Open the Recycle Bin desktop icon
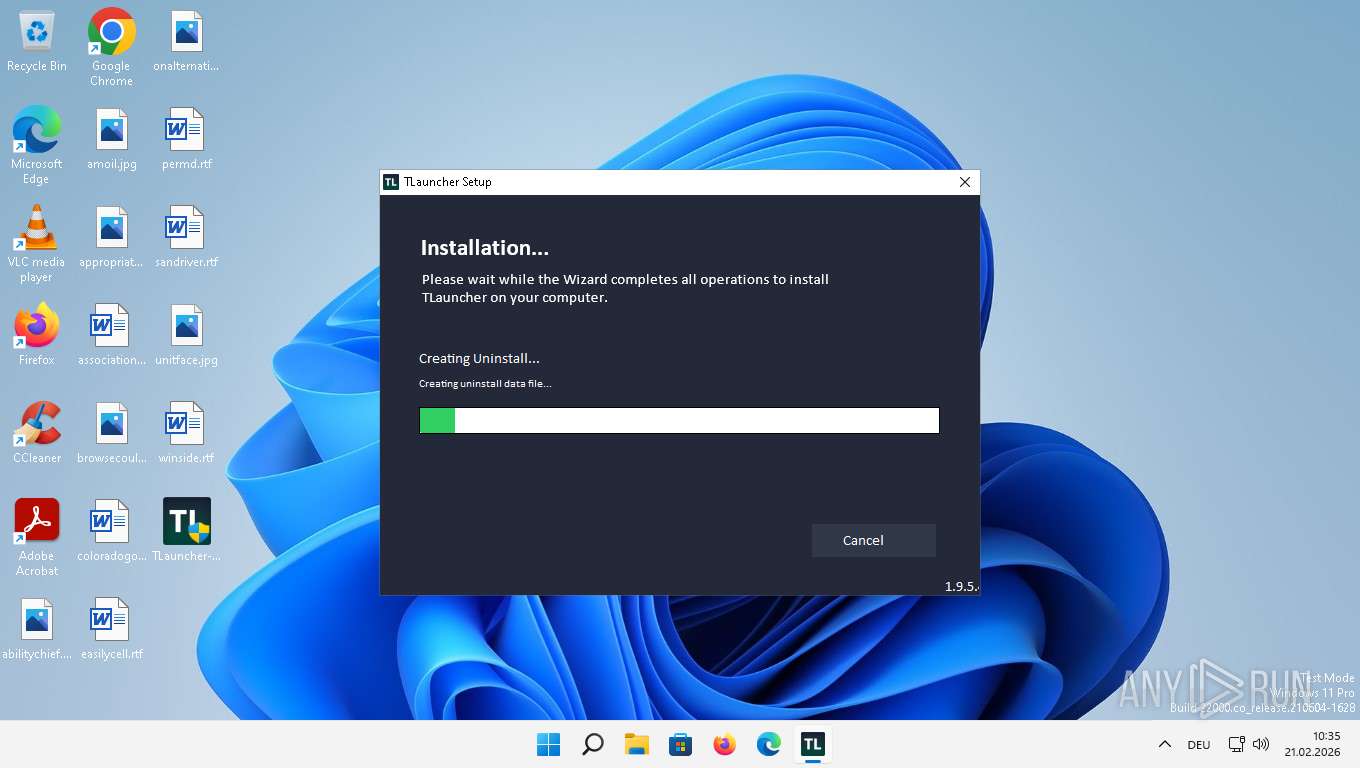The height and width of the screenshot is (768, 1360). (37, 42)
